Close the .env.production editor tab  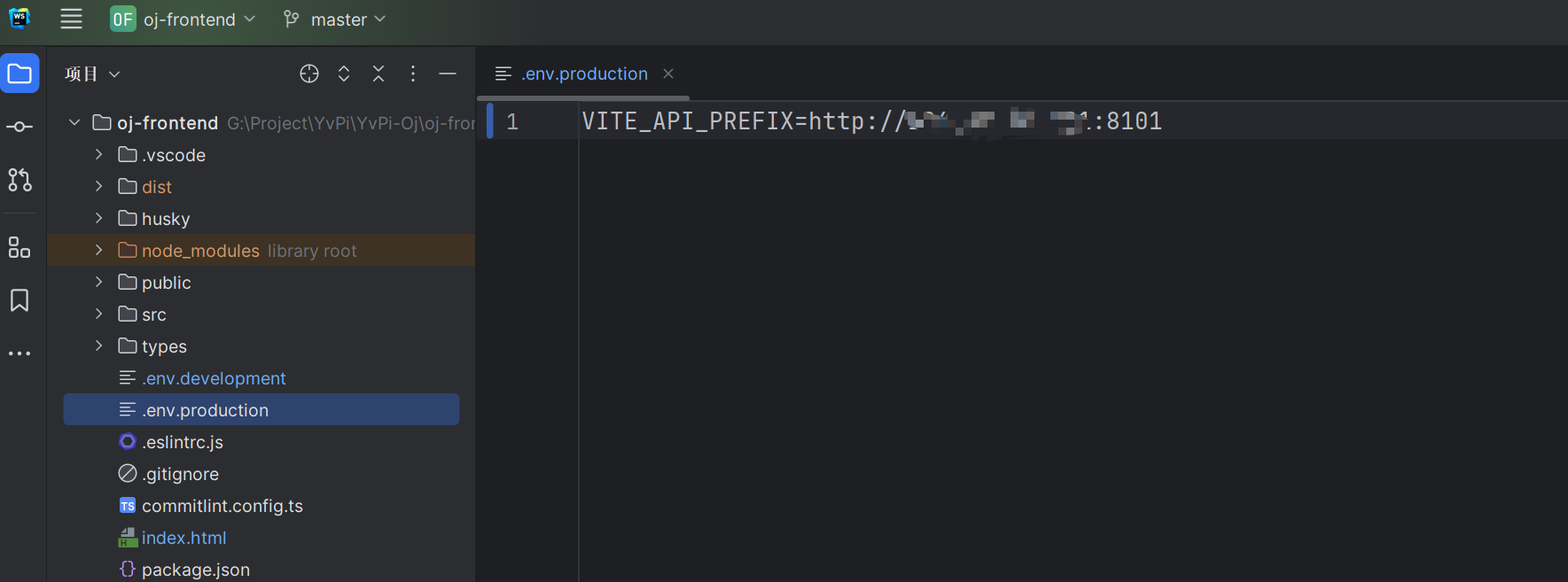pos(668,74)
